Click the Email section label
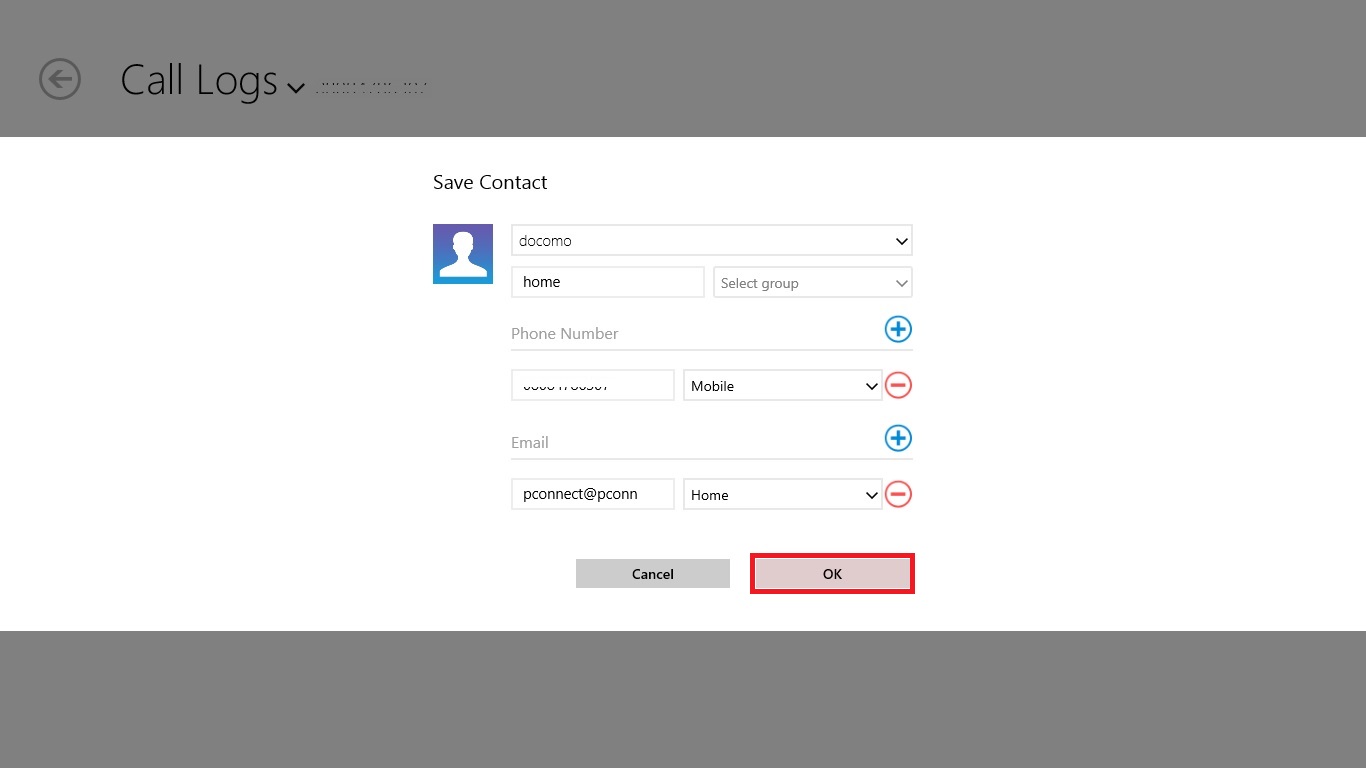The width and height of the screenshot is (1366, 768). pos(530,443)
